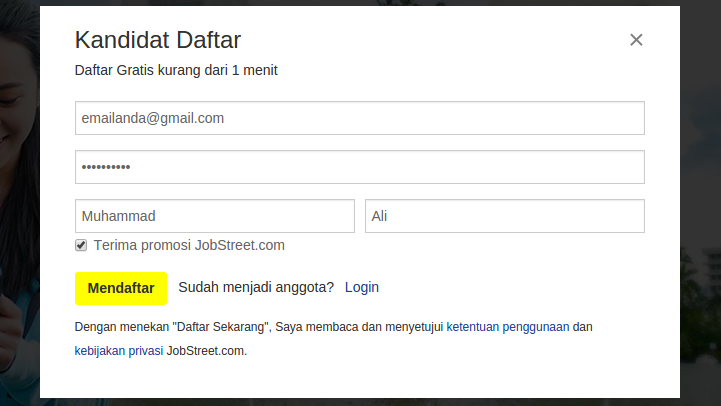Click the 'Terima promosi JobStreet.com' label
The height and width of the screenshot is (406, 721).
(x=189, y=246)
